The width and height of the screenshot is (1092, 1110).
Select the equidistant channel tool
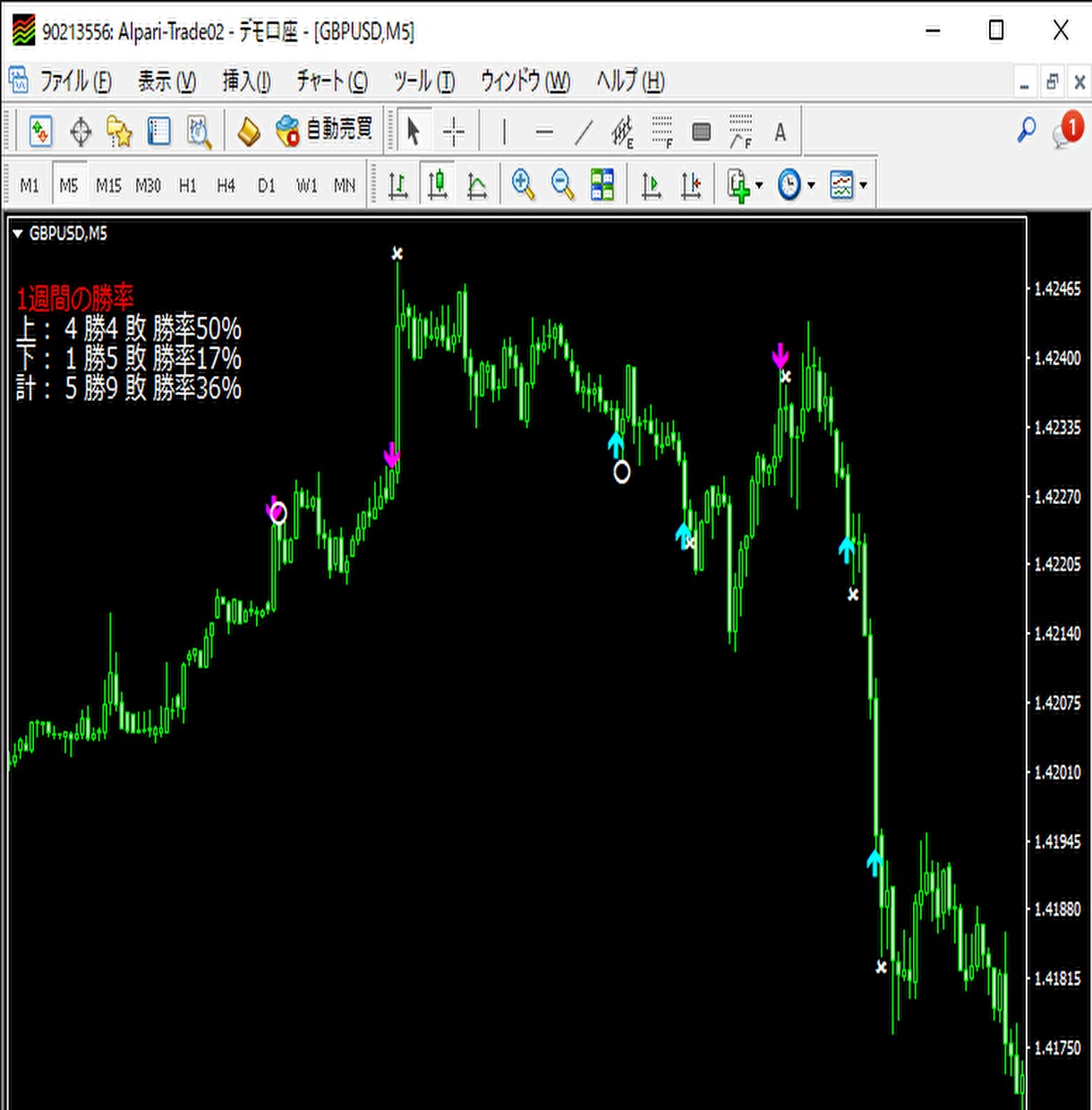(x=623, y=132)
